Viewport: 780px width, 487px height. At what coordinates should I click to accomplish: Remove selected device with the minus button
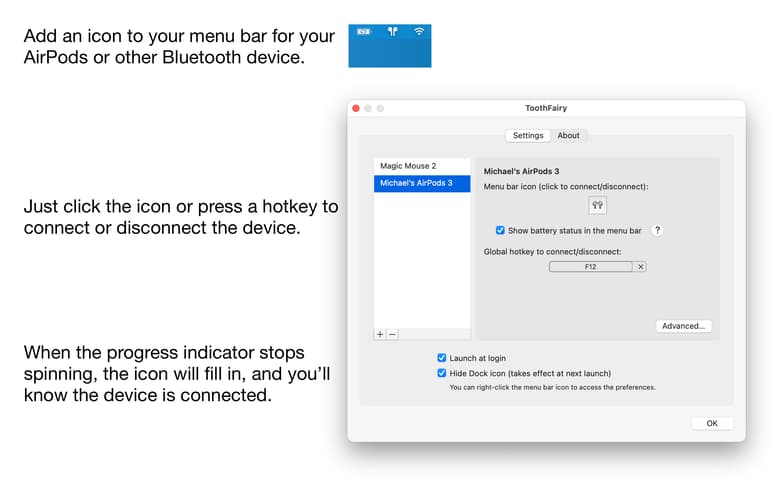(x=392, y=335)
